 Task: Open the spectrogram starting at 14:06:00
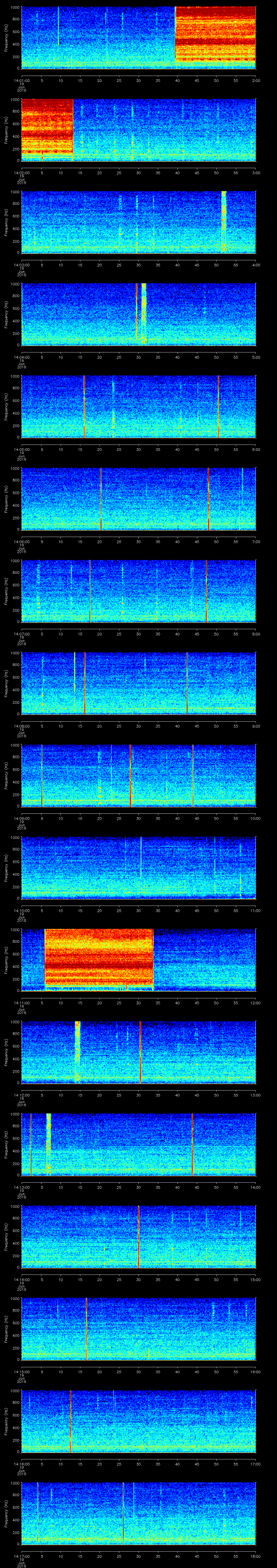[x=138, y=499]
